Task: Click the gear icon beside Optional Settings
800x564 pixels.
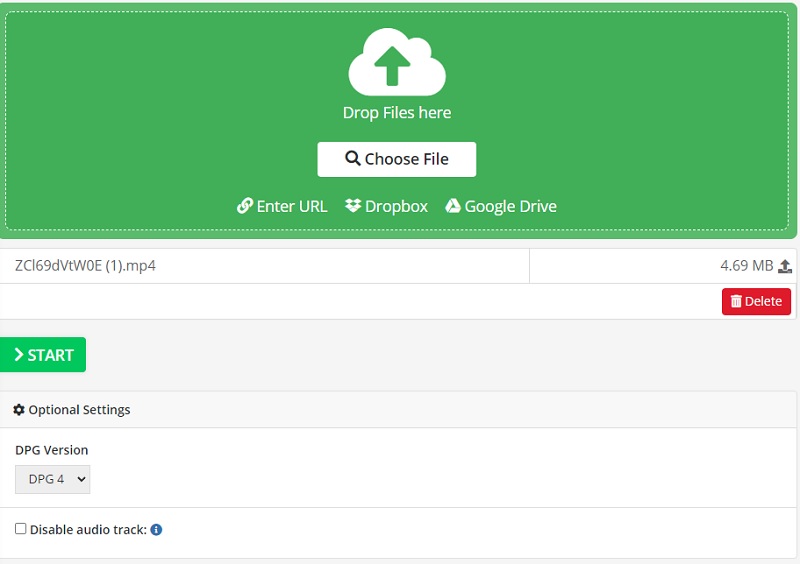Action: (x=19, y=410)
